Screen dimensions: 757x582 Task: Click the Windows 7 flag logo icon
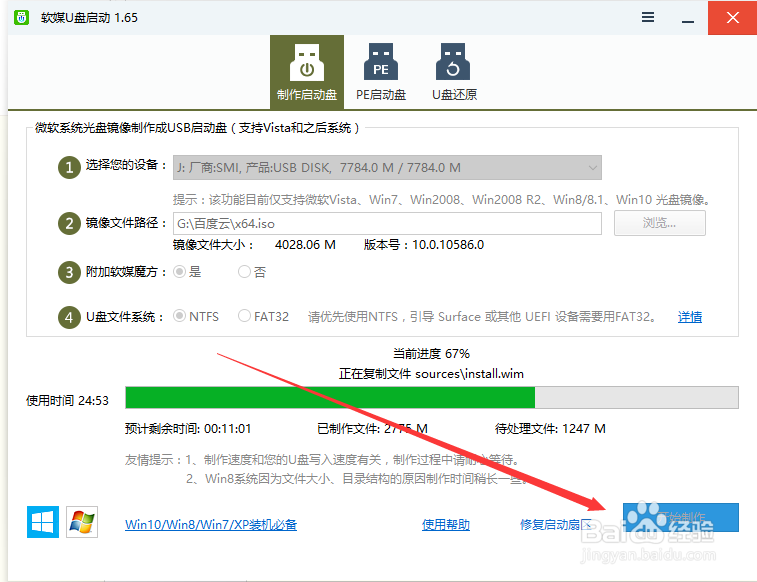(x=82, y=522)
